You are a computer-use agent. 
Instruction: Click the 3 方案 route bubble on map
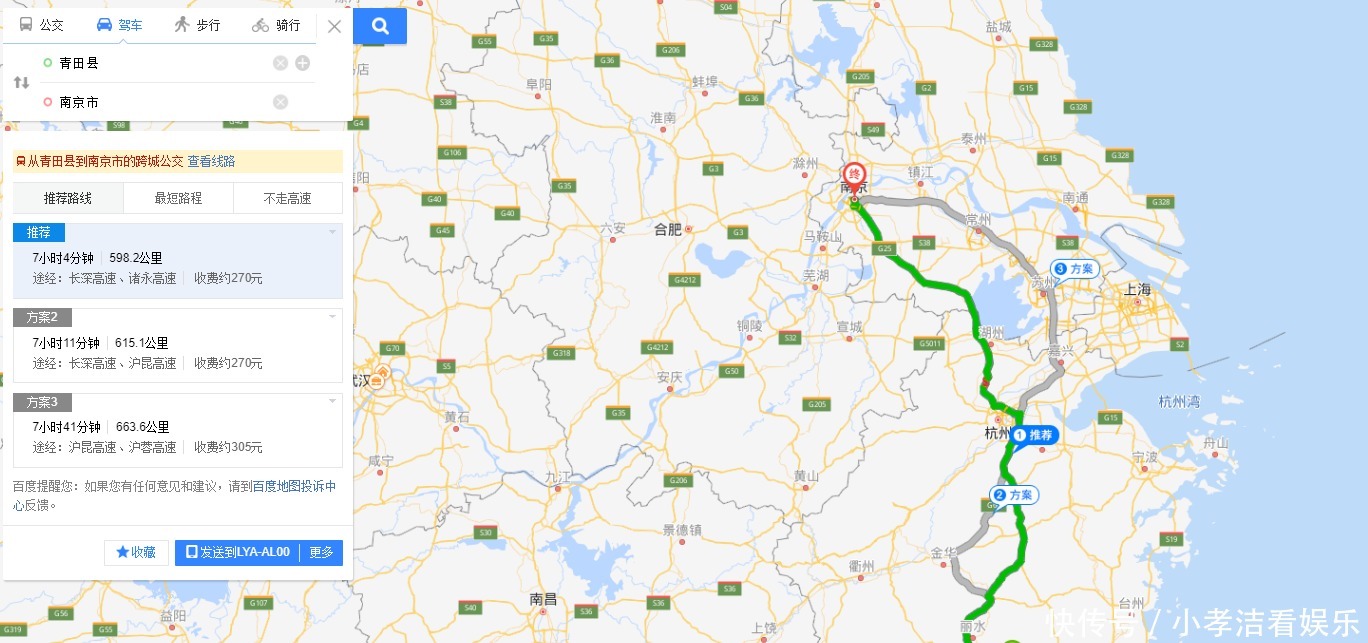pyautogui.click(x=1075, y=269)
